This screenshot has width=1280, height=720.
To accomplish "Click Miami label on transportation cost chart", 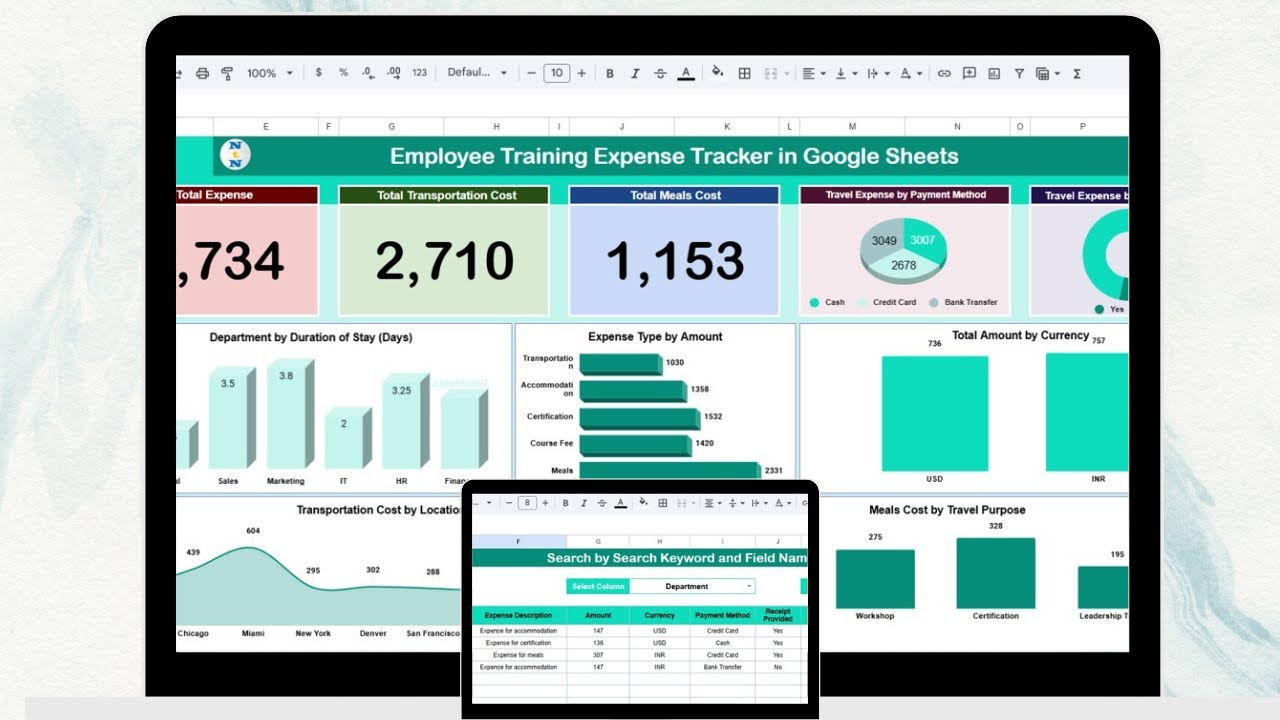I will point(253,633).
